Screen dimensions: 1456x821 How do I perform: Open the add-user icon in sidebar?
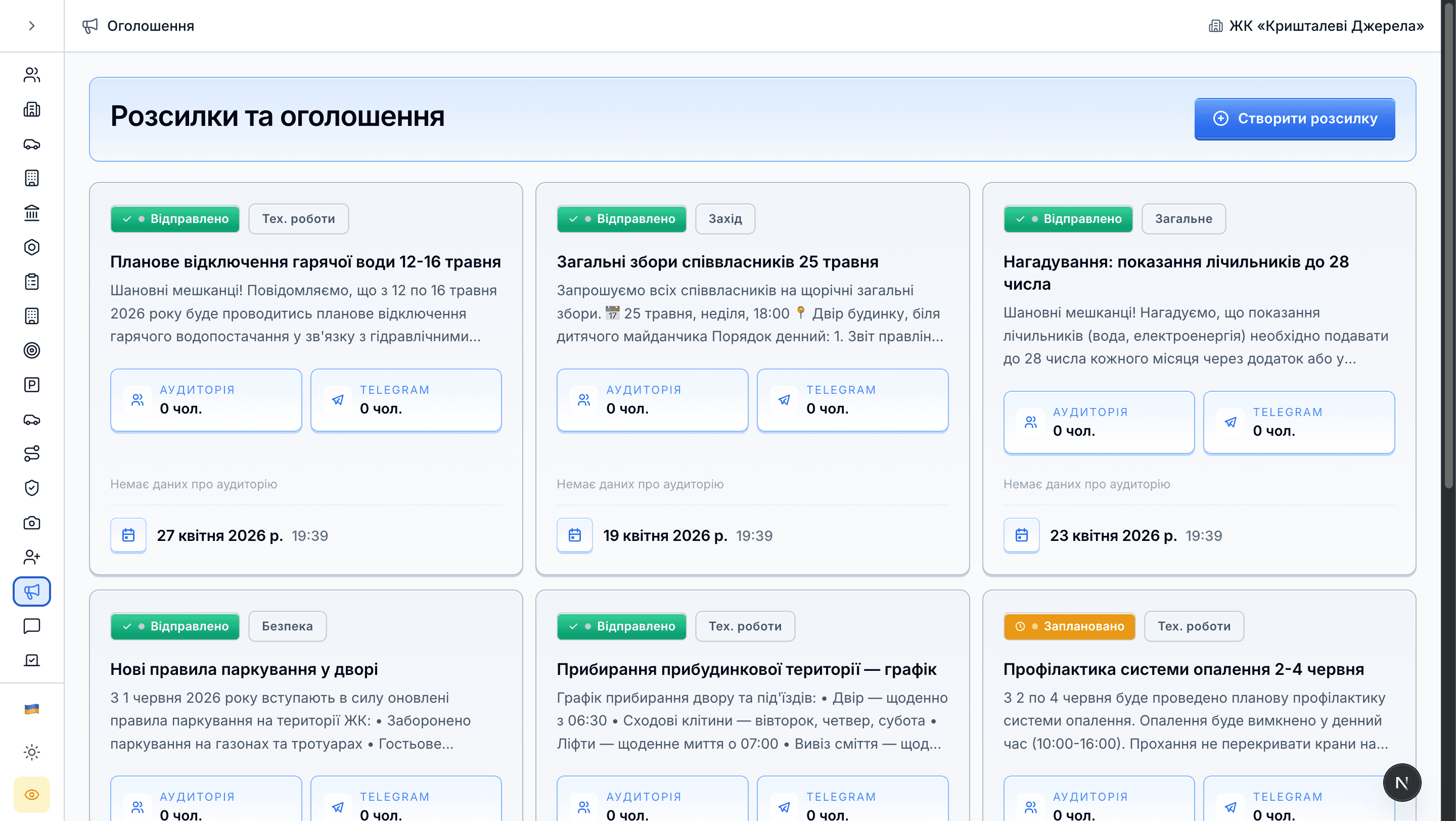click(x=32, y=557)
